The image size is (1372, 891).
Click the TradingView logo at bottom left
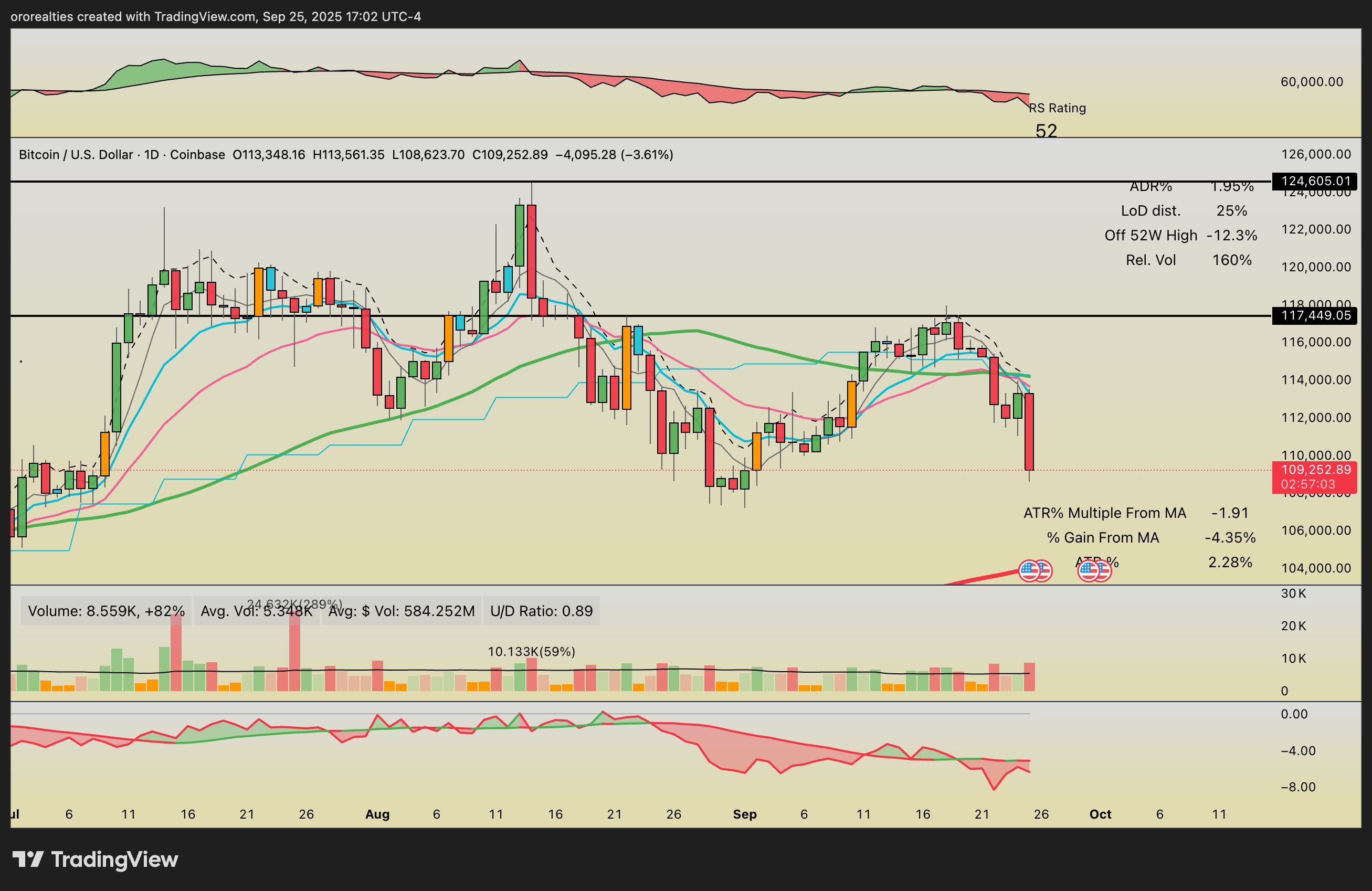point(95,860)
